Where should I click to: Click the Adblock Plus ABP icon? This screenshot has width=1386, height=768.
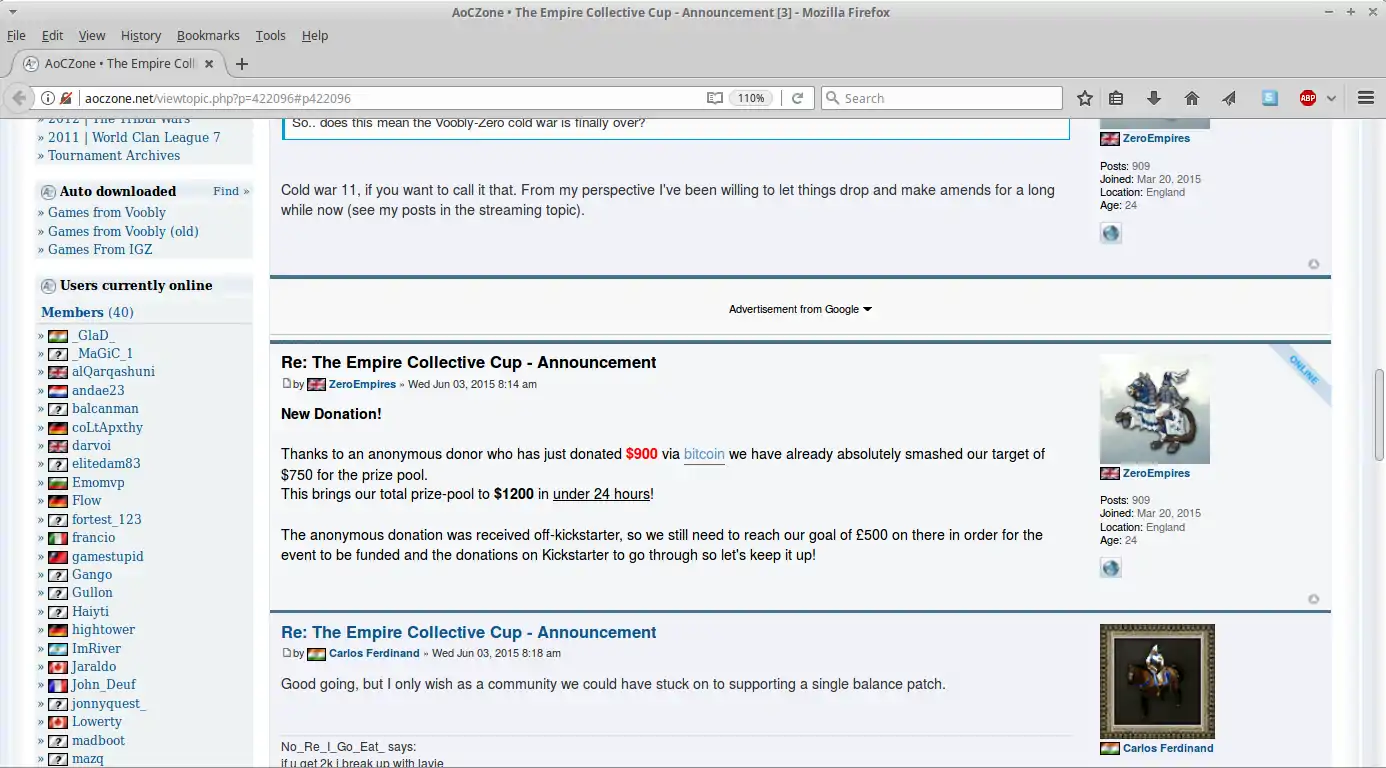tap(1307, 98)
